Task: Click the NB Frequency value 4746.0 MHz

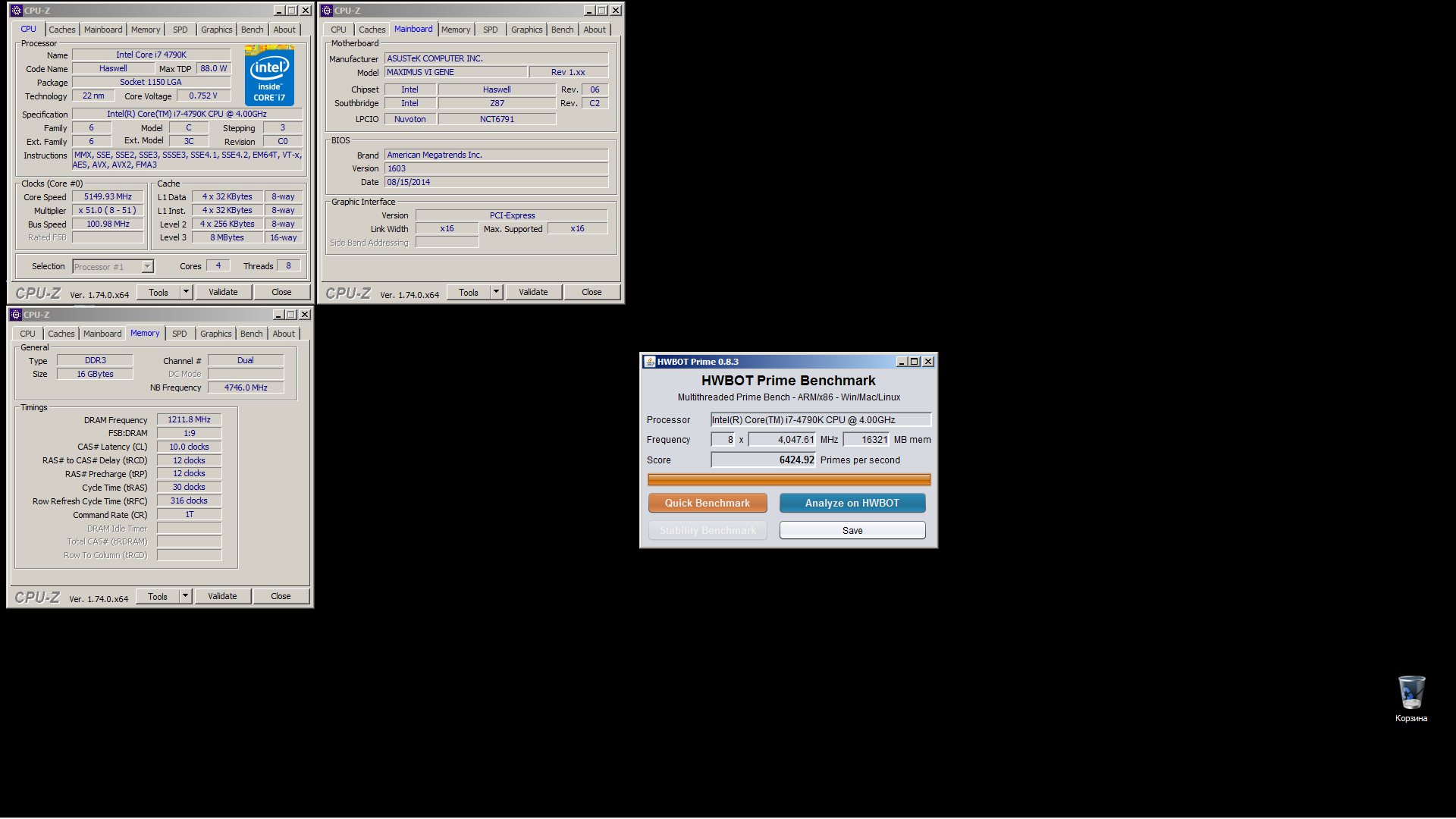Action: pyautogui.click(x=246, y=388)
